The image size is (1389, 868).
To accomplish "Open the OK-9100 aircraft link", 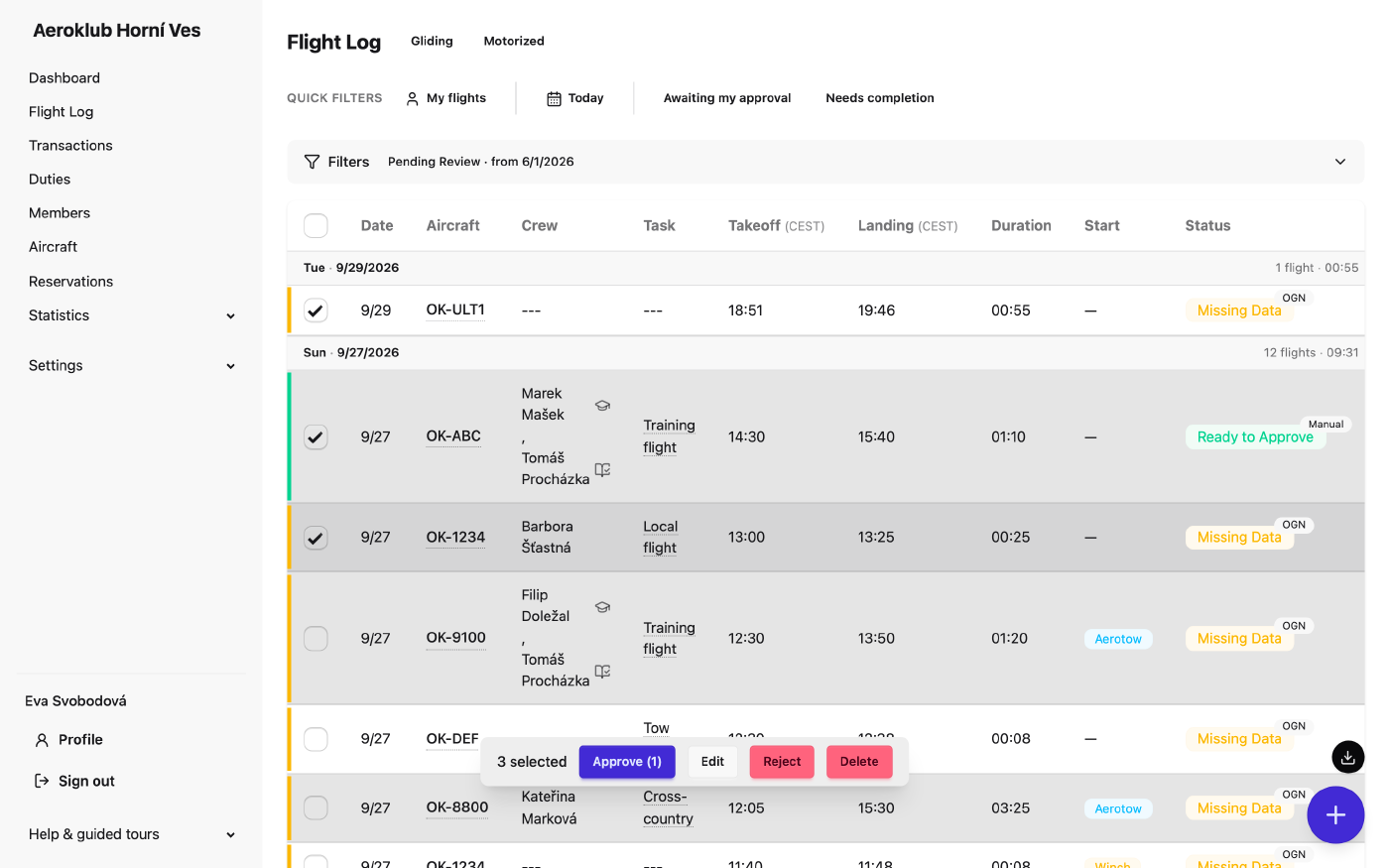I will coord(456,639).
